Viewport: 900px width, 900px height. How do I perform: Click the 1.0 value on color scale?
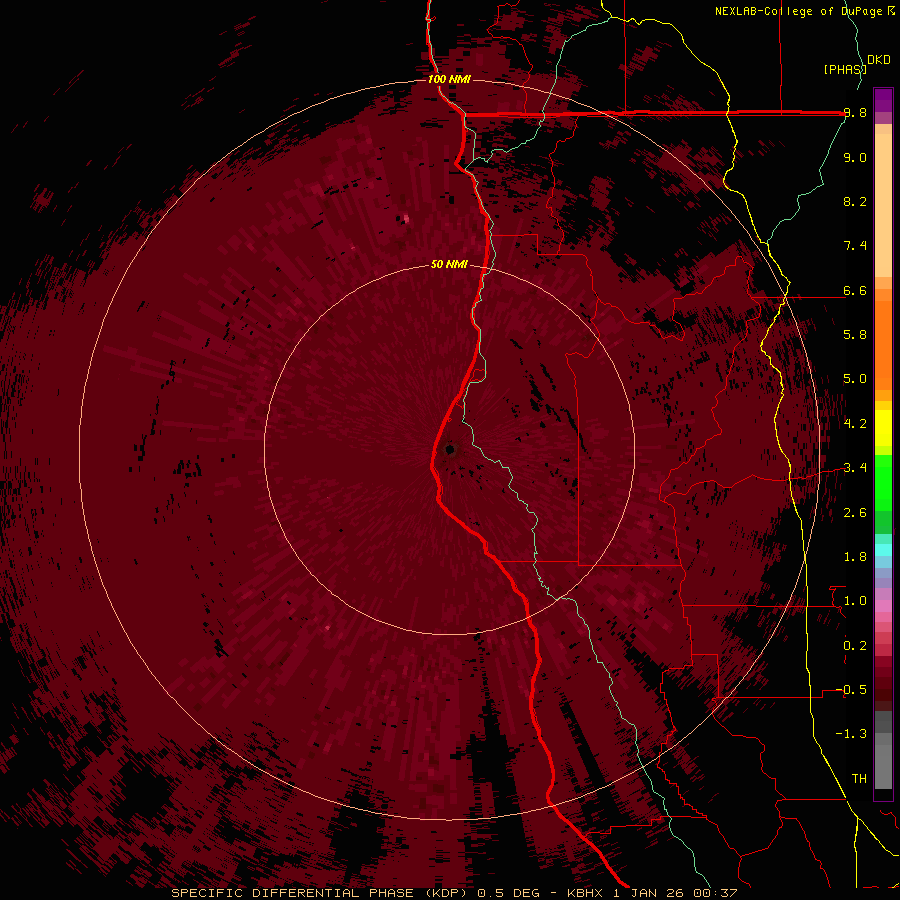click(x=855, y=601)
